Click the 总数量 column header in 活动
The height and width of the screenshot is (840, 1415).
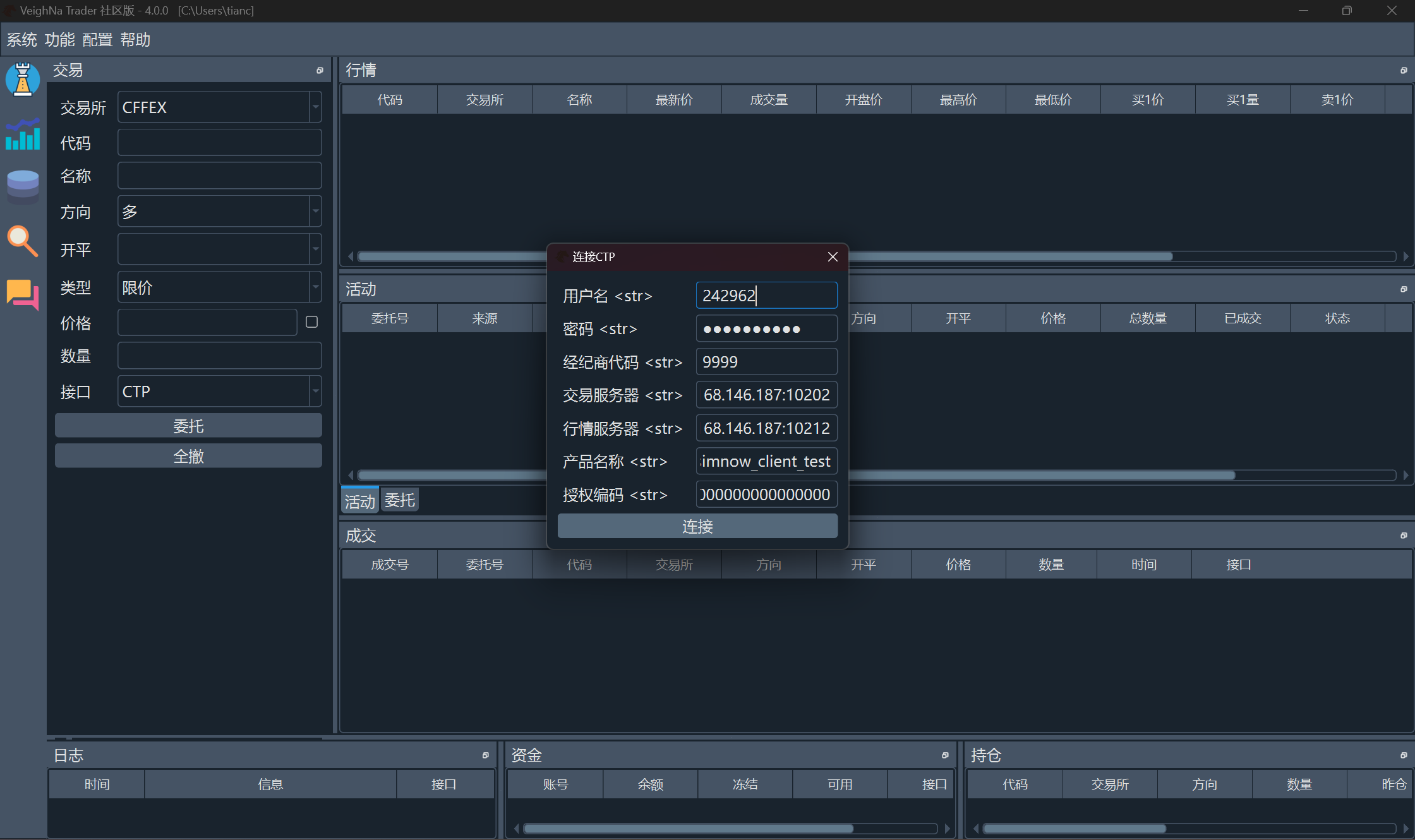[1148, 318]
